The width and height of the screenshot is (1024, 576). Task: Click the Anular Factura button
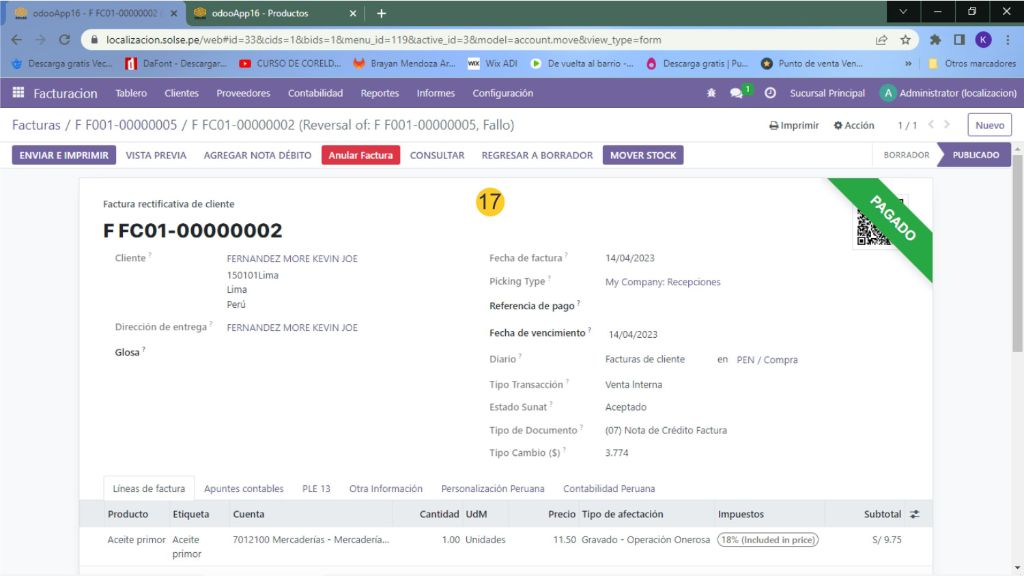coord(360,155)
